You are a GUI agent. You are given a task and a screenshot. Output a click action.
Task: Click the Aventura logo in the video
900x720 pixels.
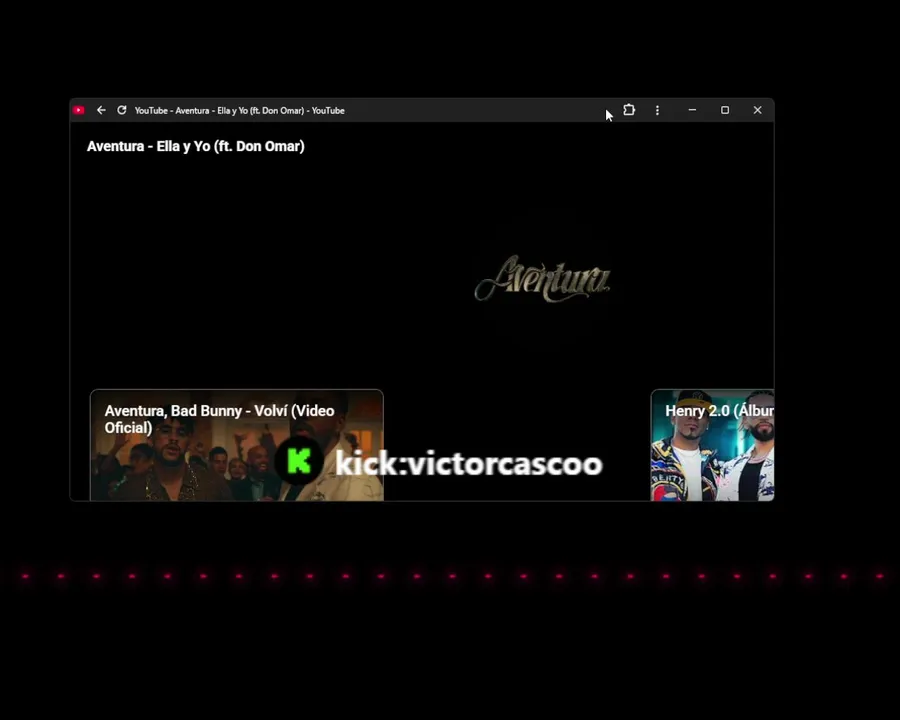(x=542, y=279)
